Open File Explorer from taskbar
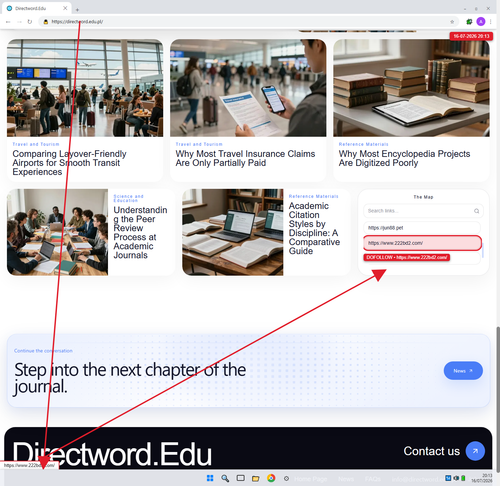This screenshot has width=500, height=486. pos(256,478)
